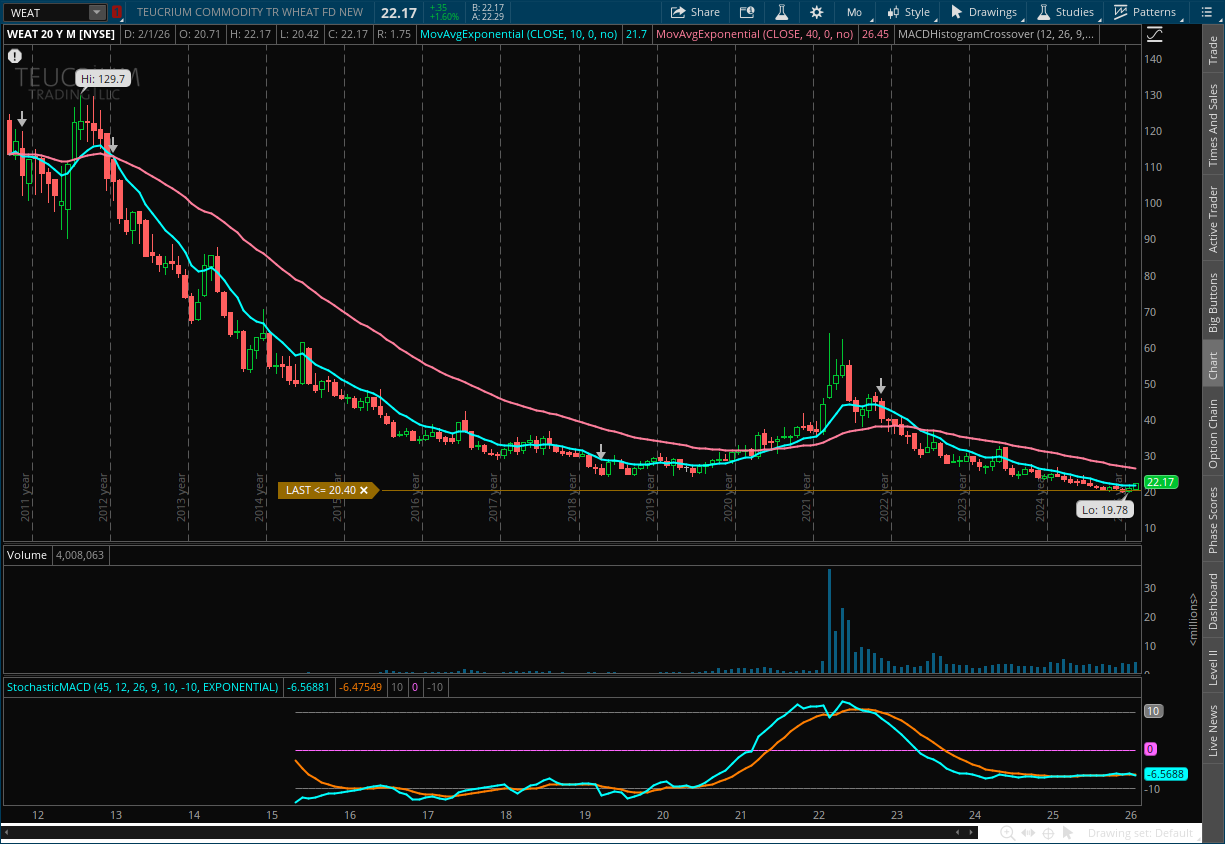The height and width of the screenshot is (844, 1225).
Task: Remove the LAST <= 20.40 alert line
Action: 364,490
